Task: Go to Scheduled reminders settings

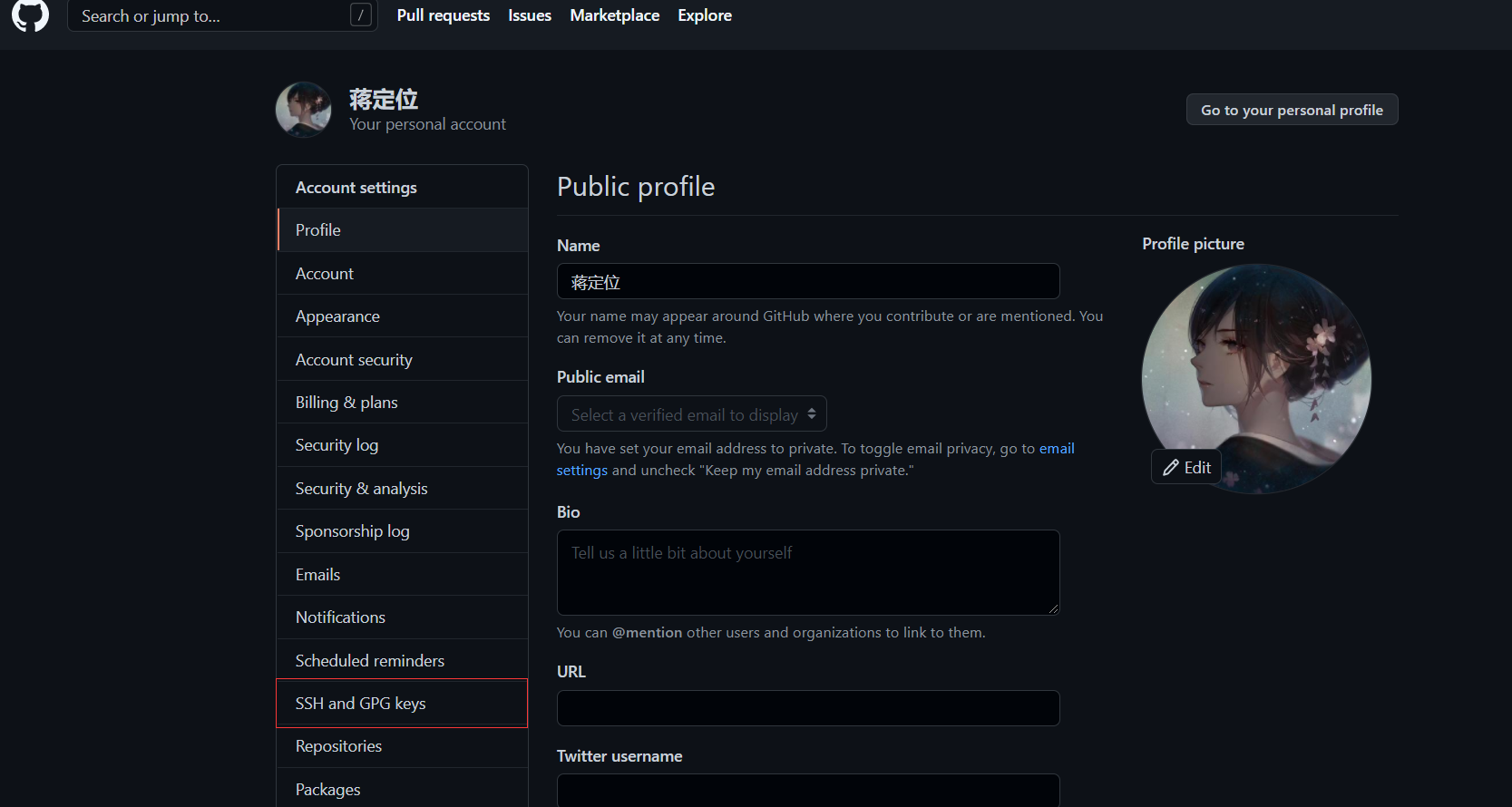Action: tap(402, 660)
